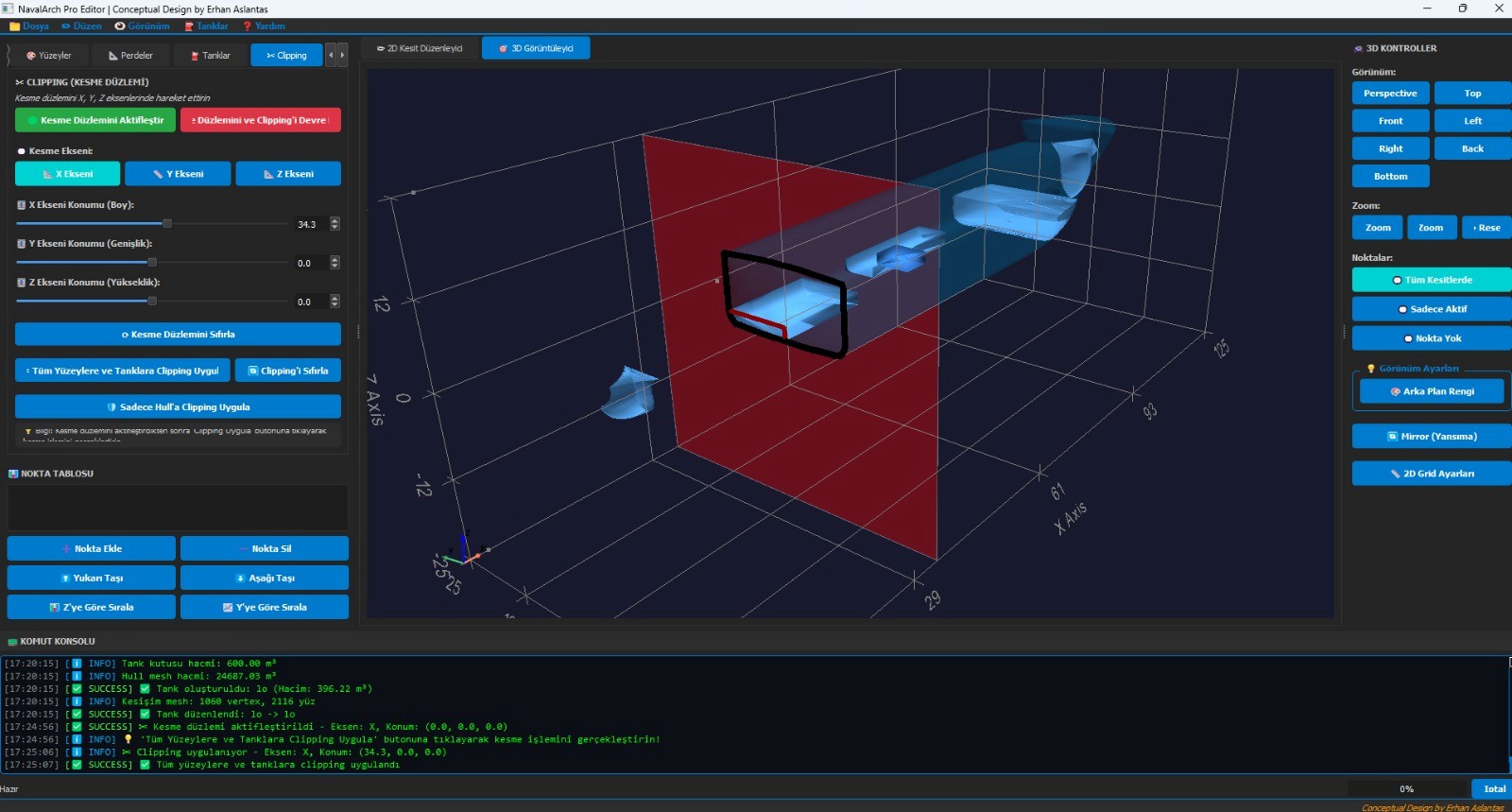Switch 3D view to Front
Viewport: 1512px width, 812px height.
point(1390,121)
